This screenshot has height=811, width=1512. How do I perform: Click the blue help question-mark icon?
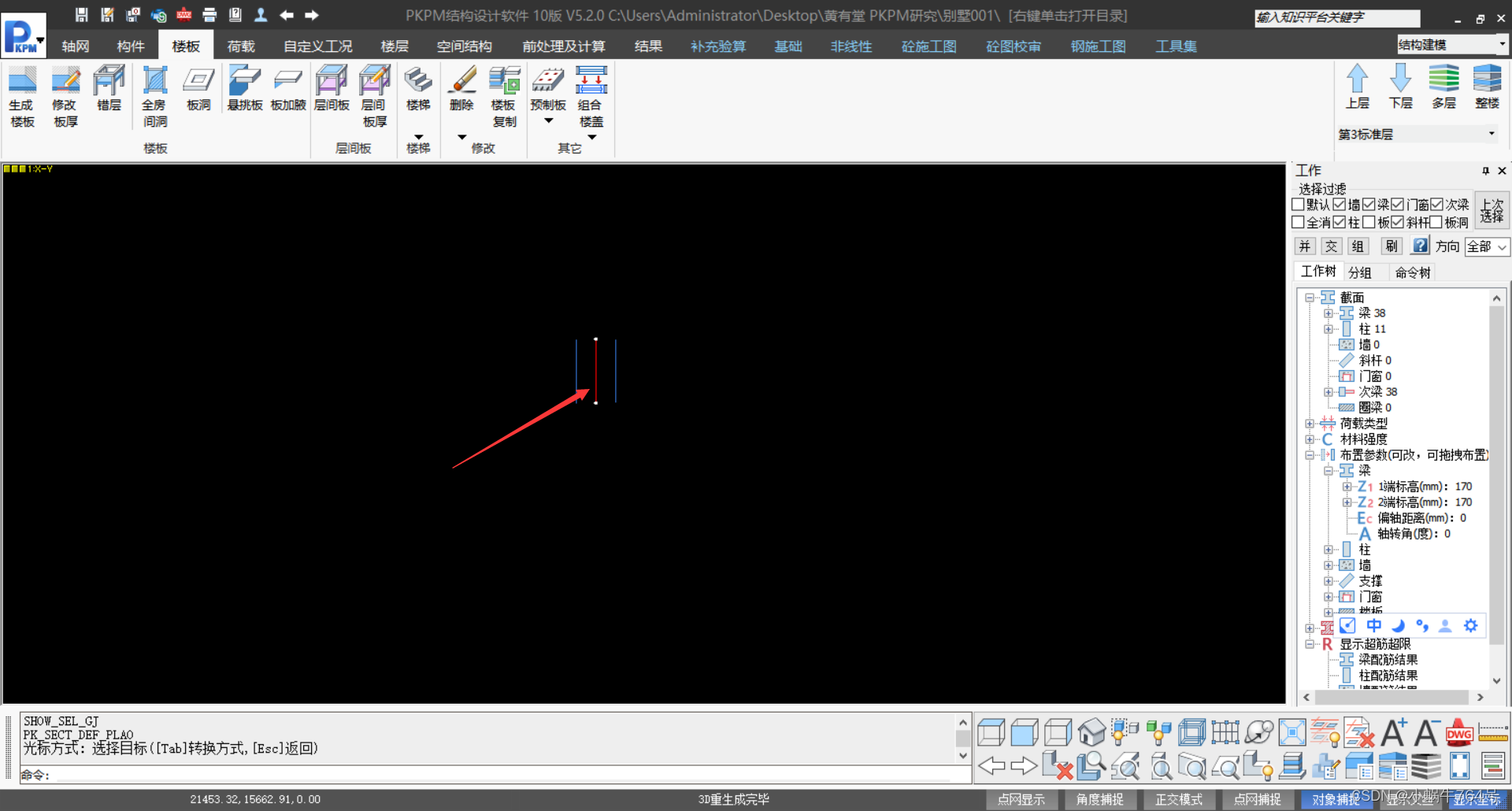pos(1420,246)
